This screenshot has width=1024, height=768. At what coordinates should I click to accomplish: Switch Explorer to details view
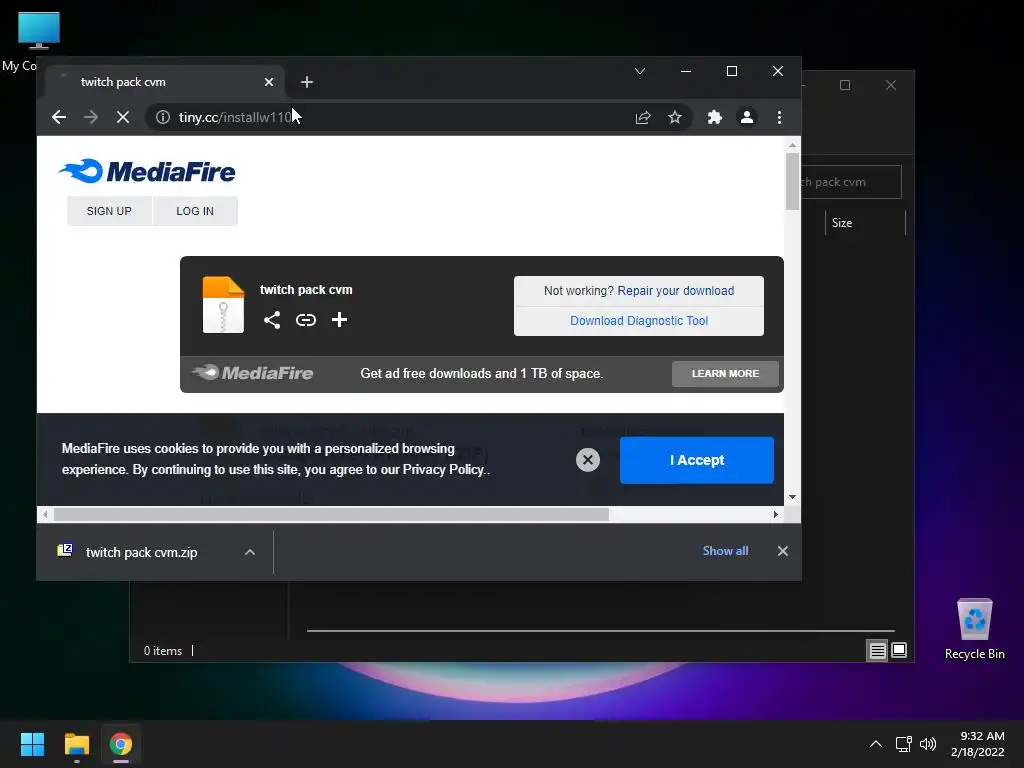pyautogui.click(x=877, y=650)
